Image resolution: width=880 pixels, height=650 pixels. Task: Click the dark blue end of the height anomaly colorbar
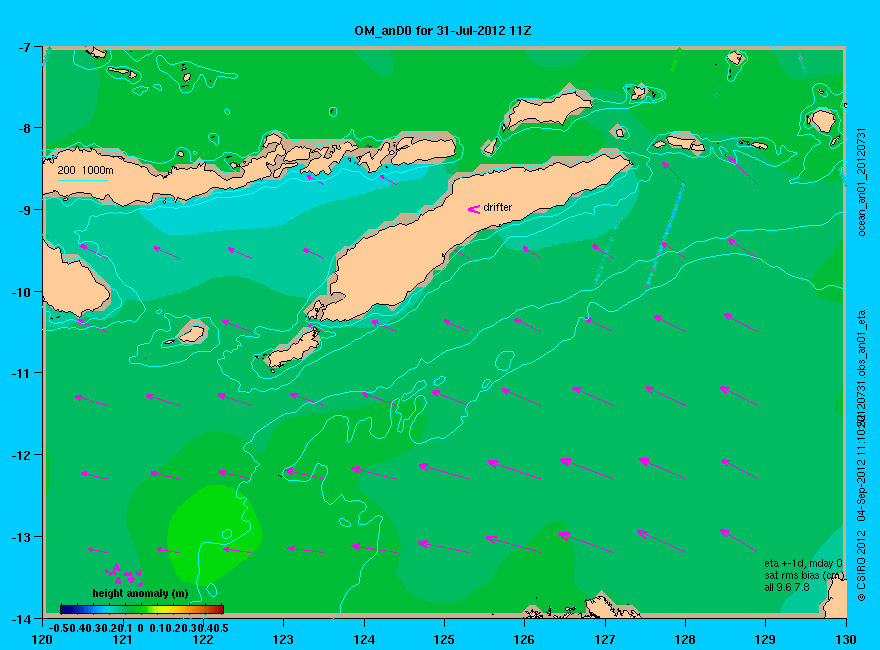pos(65,609)
